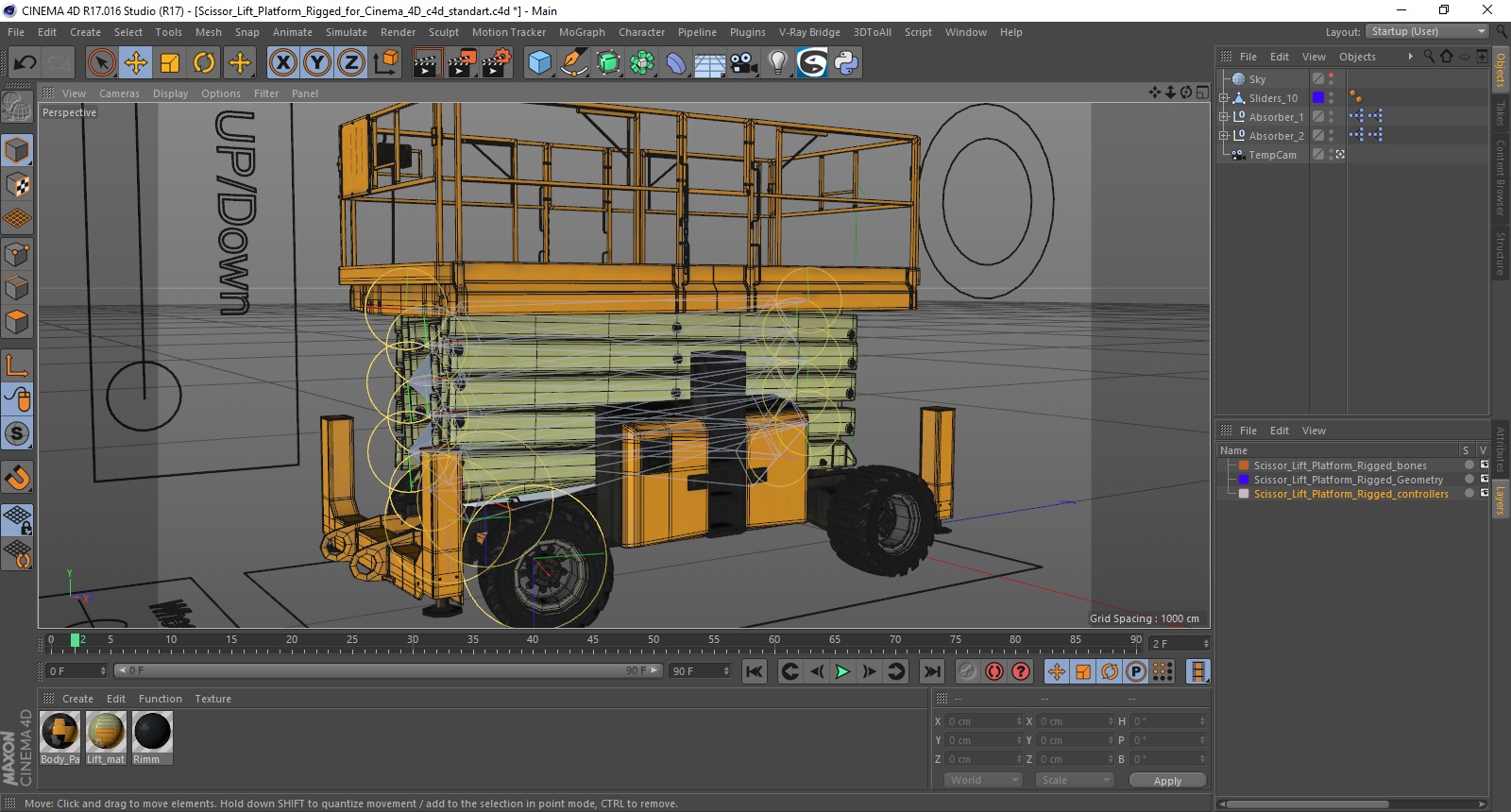The image size is (1511, 812).
Task: Add a light object with bulb icon
Action: coord(777,63)
